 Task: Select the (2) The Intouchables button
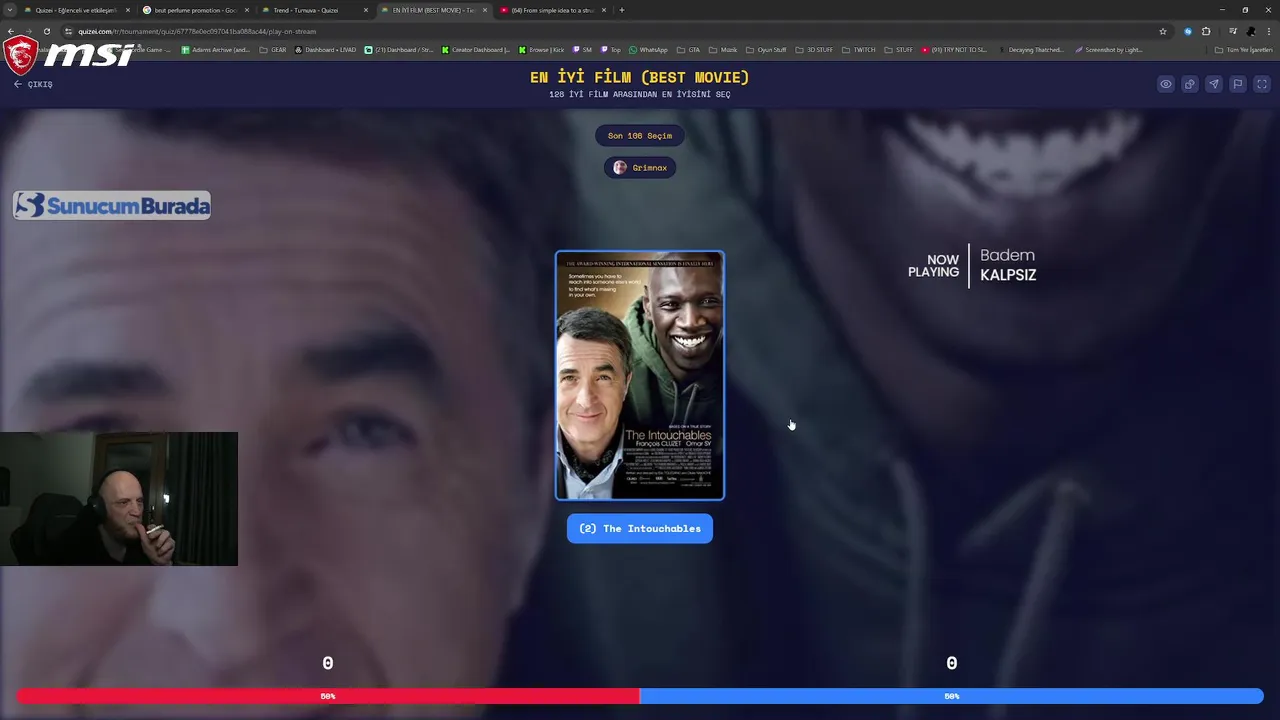pyautogui.click(x=640, y=528)
